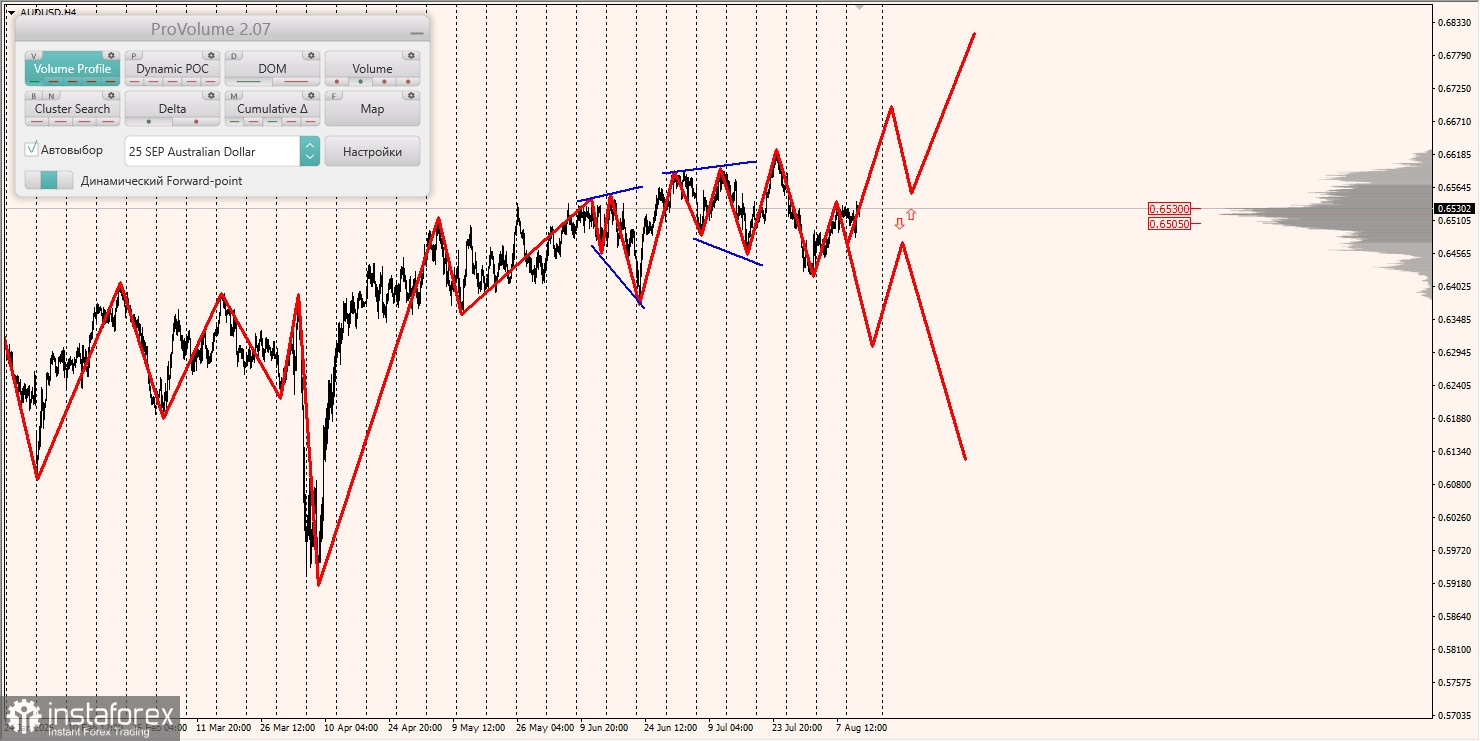1480x741 pixels.
Task: Enable the DOM module
Action: (273, 68)
